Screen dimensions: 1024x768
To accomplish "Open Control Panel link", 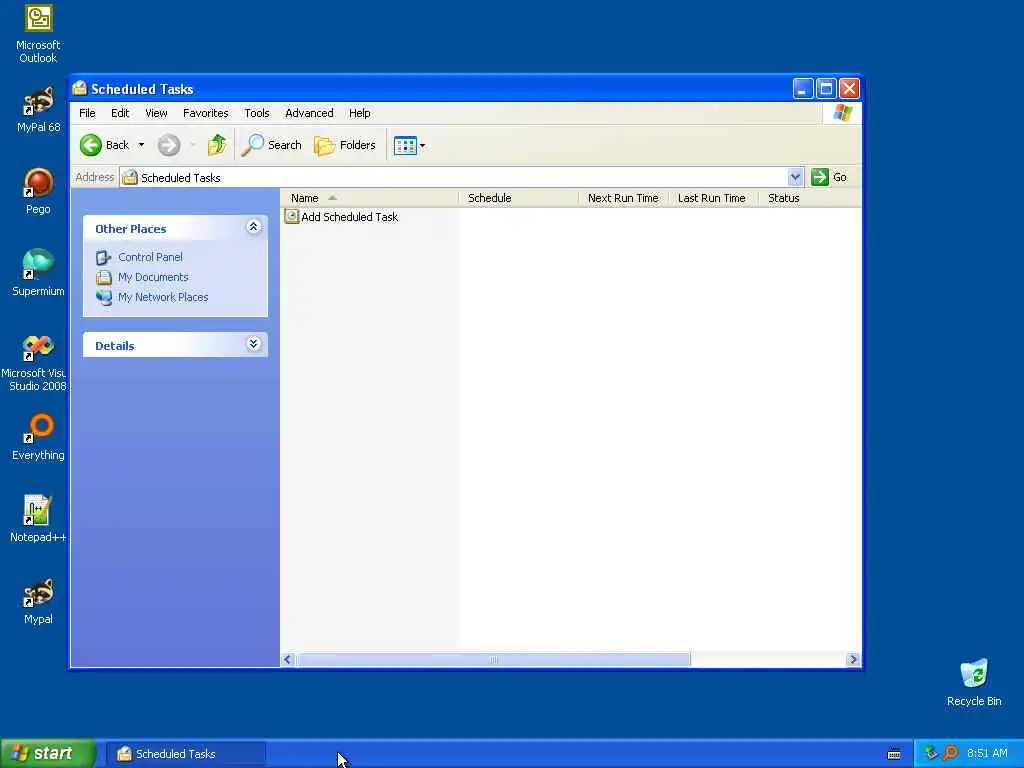I will (x=150, y=257).
